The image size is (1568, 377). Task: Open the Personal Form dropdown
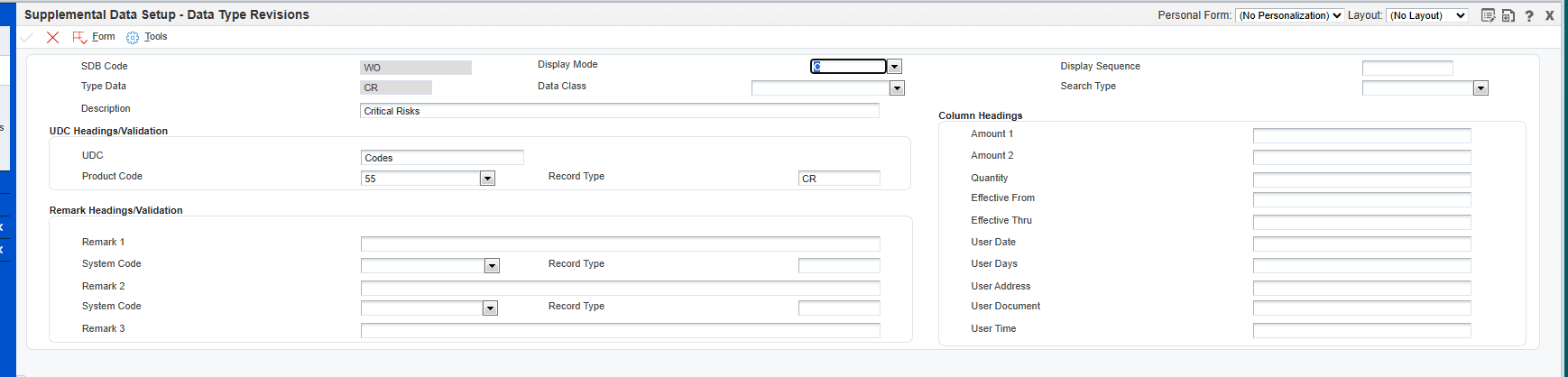click(x=1289, y=15)
